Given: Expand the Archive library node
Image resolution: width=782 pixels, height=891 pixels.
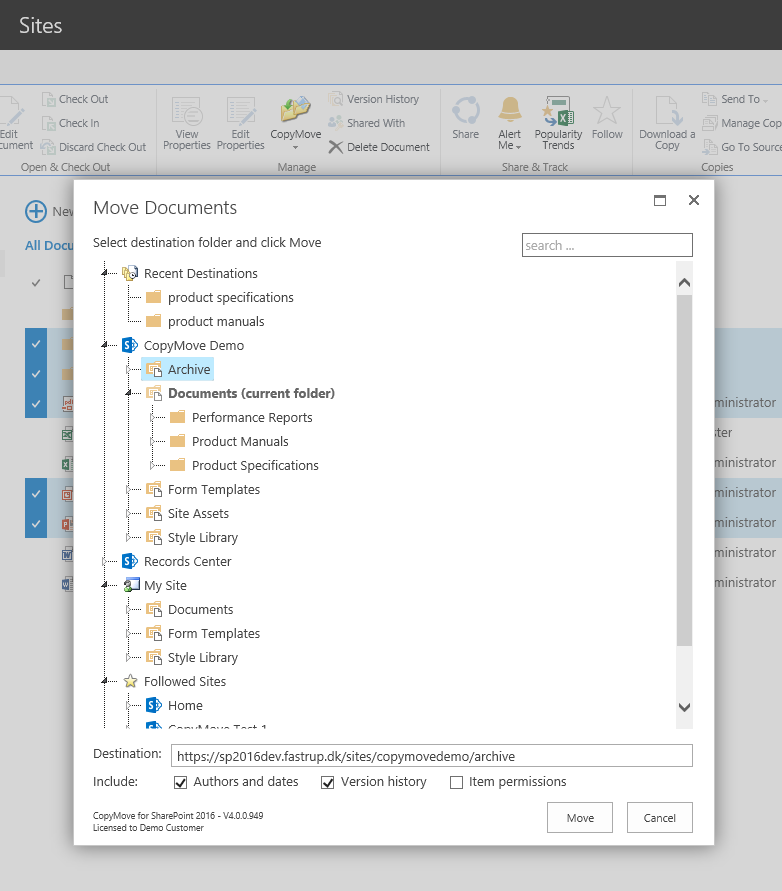Looking at the screenshot, I should point(128,369).
